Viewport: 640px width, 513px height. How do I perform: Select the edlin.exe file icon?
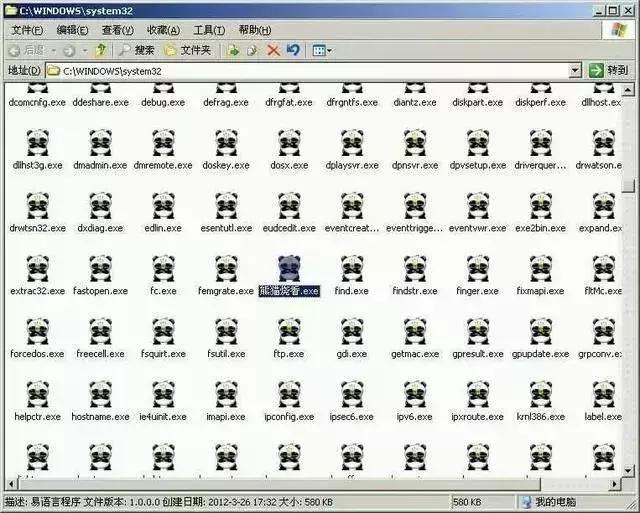tap(163, 205)
